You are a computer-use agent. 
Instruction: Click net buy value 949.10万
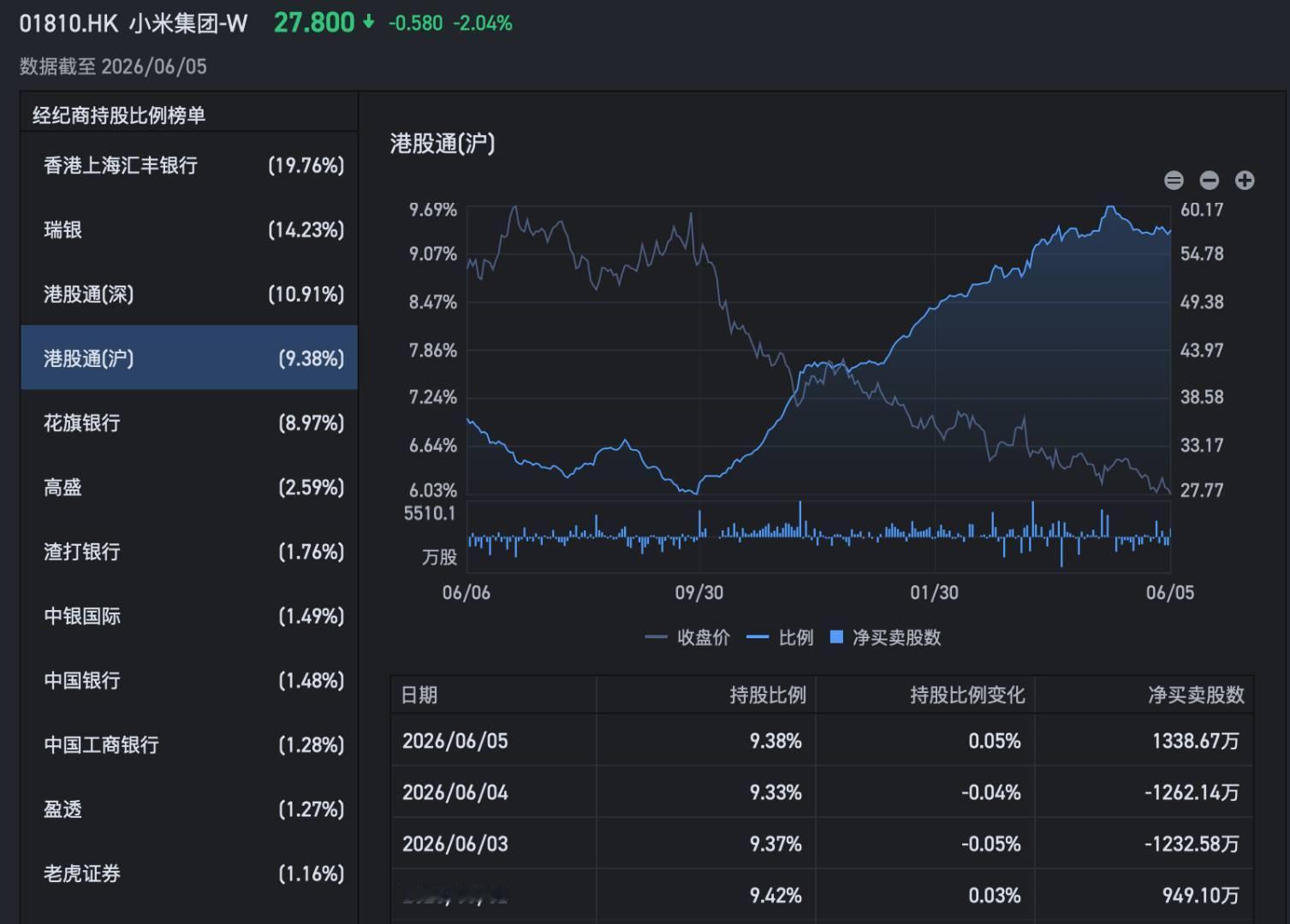point(1201,896)
